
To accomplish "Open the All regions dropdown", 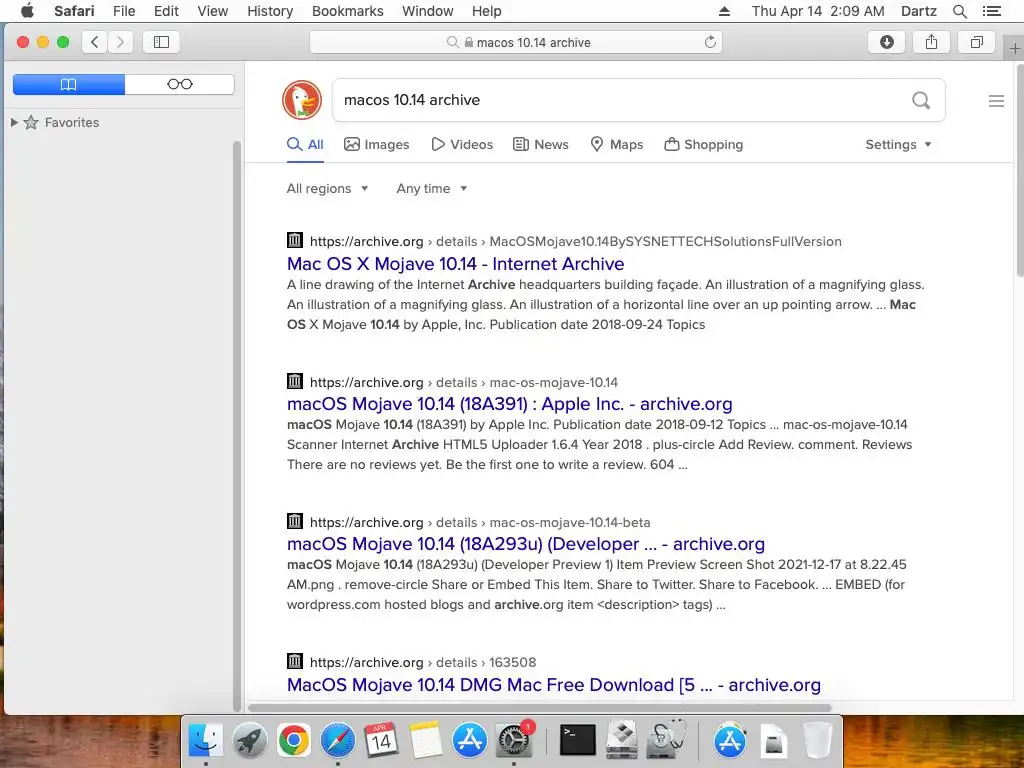I will (x=327, y=189).
